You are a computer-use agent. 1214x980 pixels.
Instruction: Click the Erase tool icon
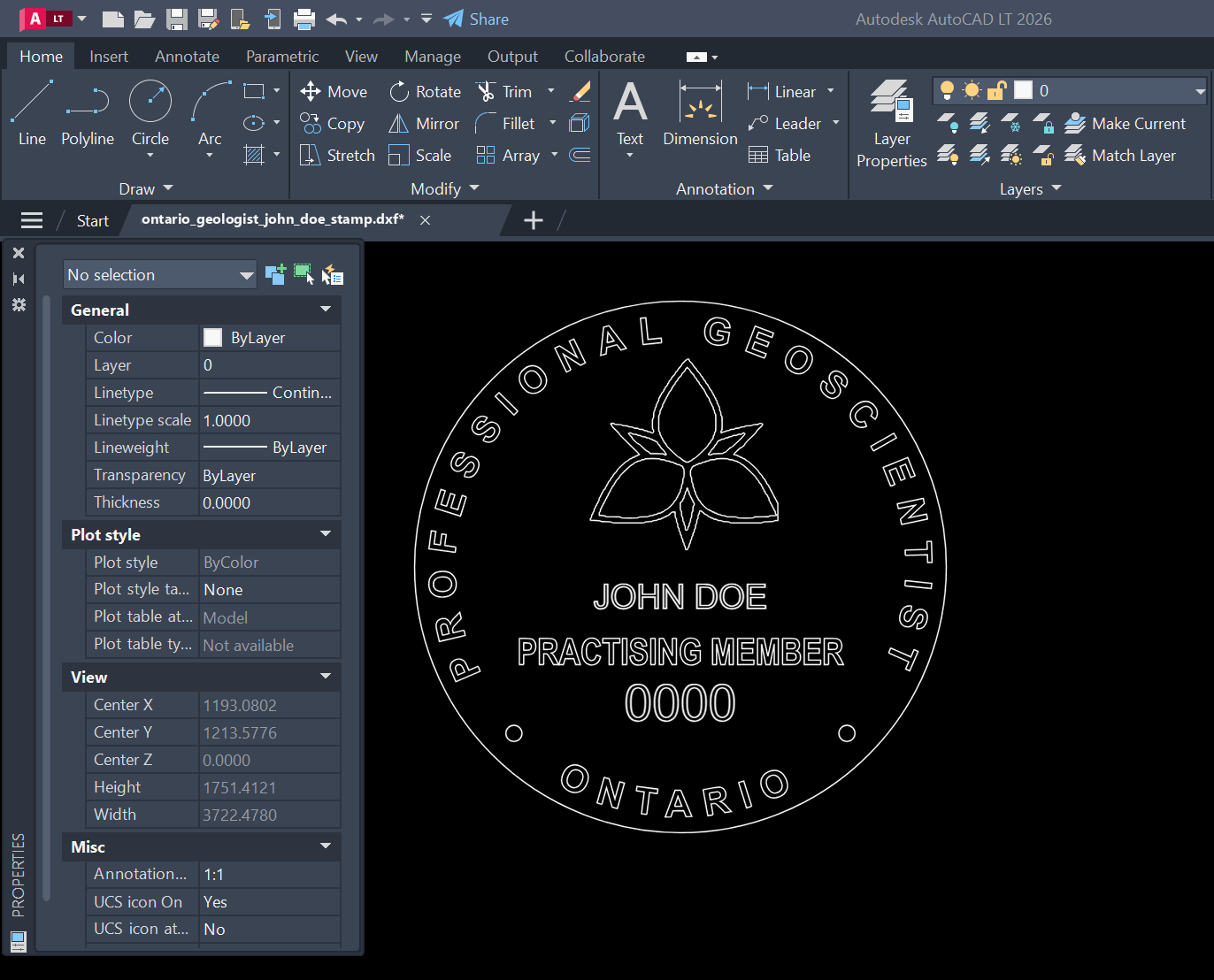point(580,91)
